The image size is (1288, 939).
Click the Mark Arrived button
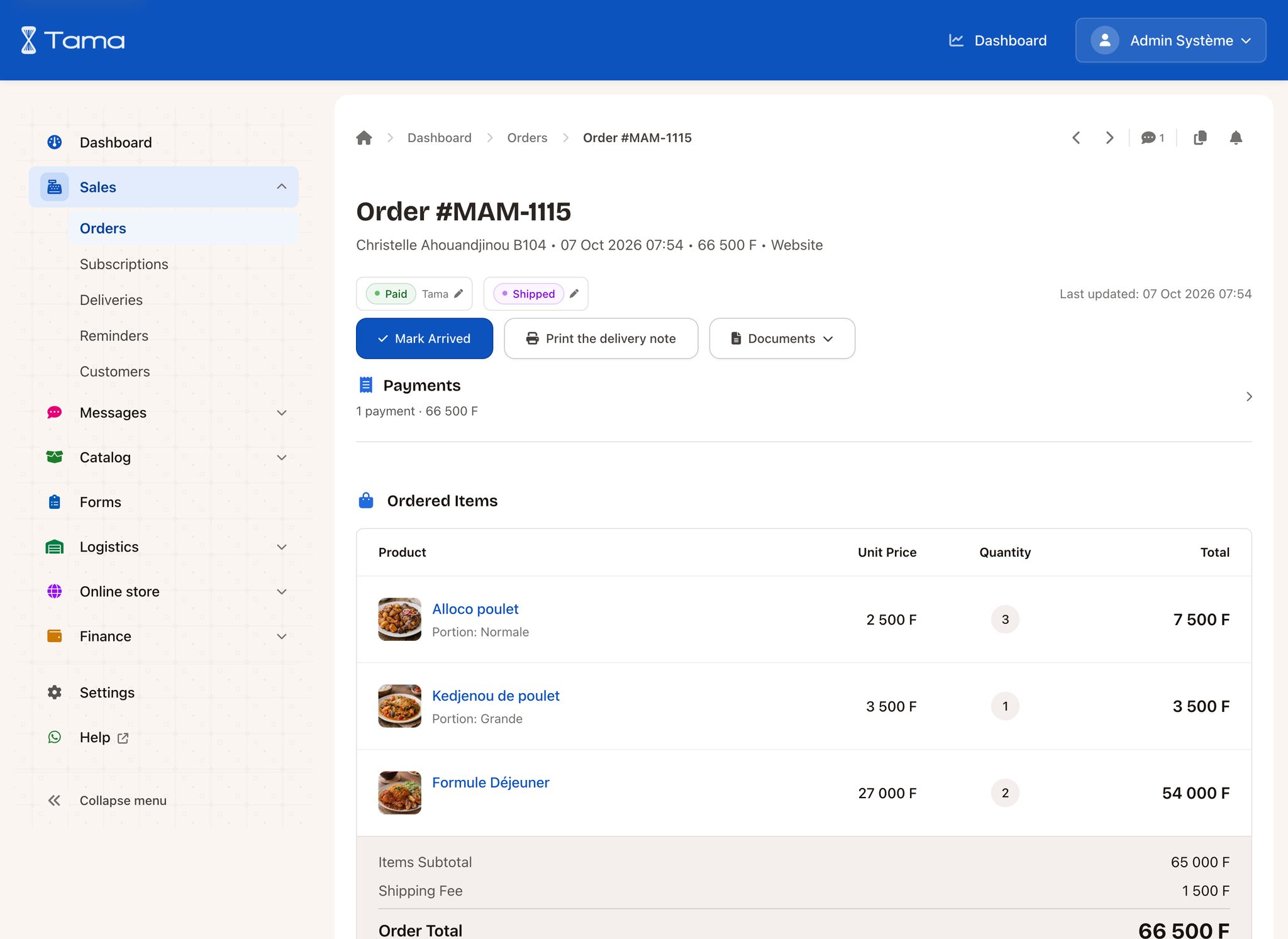pos(425,338)
